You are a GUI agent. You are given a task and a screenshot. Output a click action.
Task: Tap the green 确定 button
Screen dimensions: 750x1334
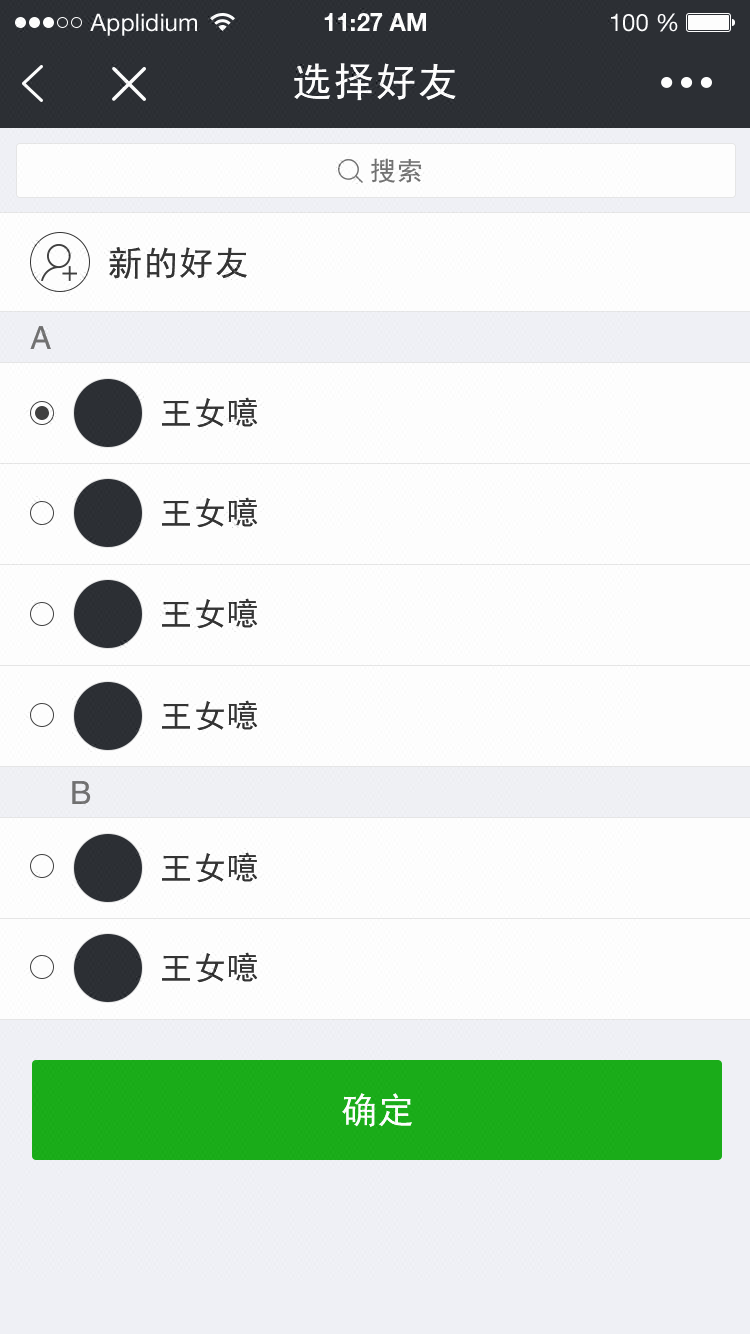[377, 1110]
